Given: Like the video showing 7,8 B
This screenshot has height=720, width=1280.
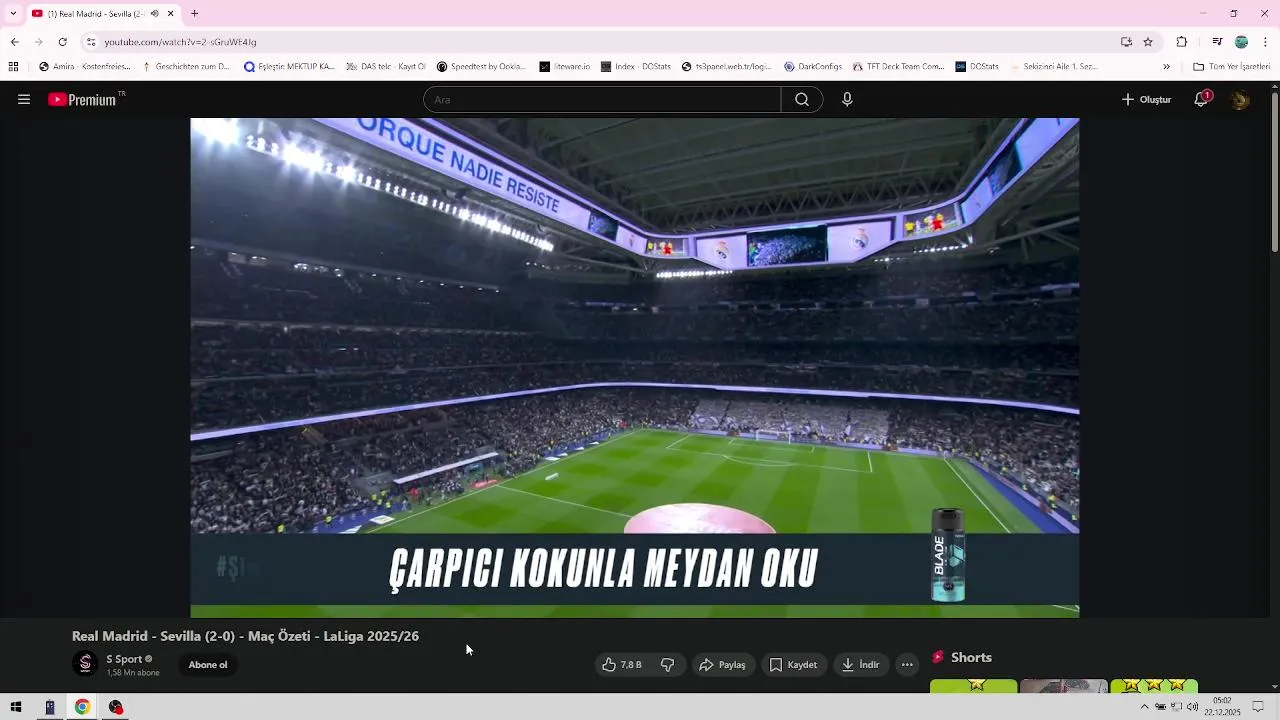Looking at the screenshot, I should click(x=622, y=665).
